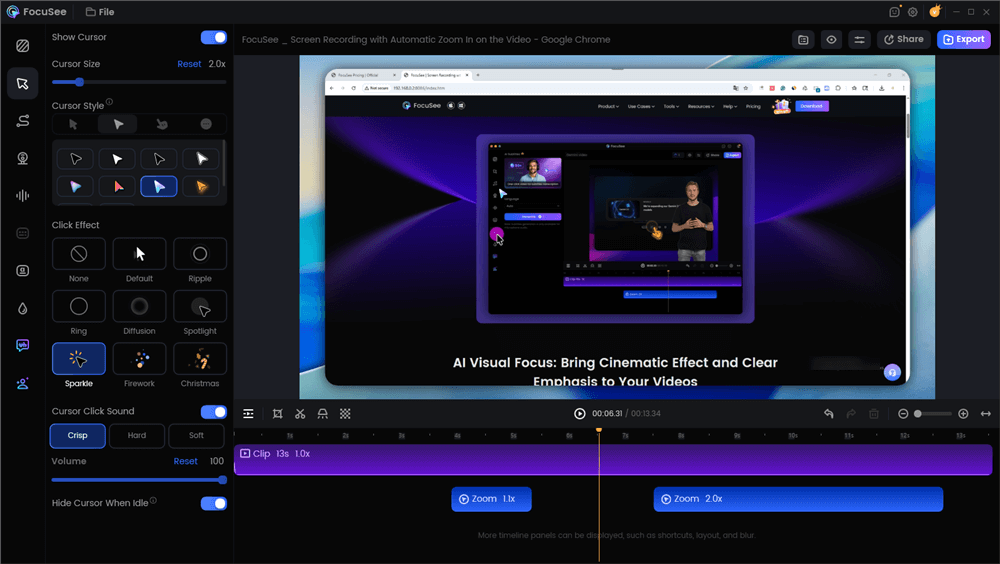1000x564 pixels.
Task: Click the crop tool in the timeline toolbar
Action: click(x=277, y=413)
